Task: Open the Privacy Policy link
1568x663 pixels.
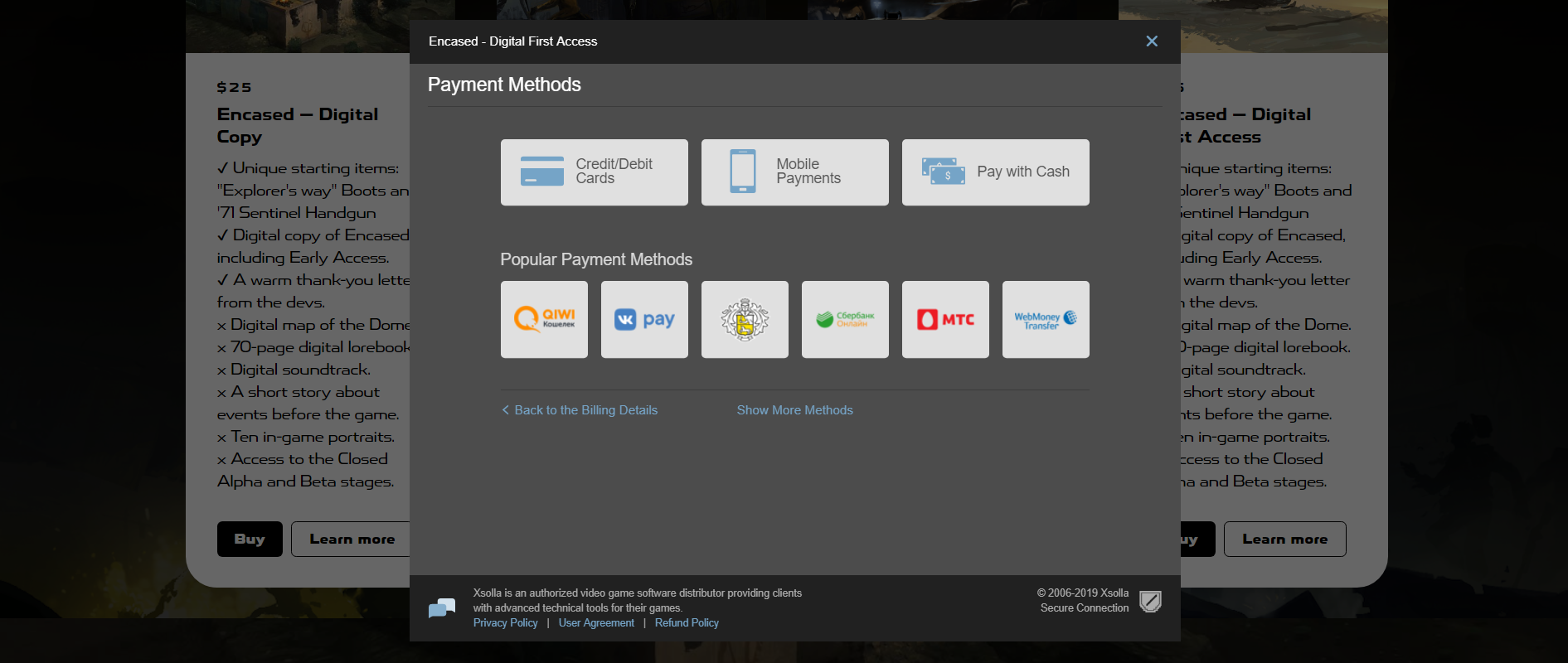Action: (505, 623)
